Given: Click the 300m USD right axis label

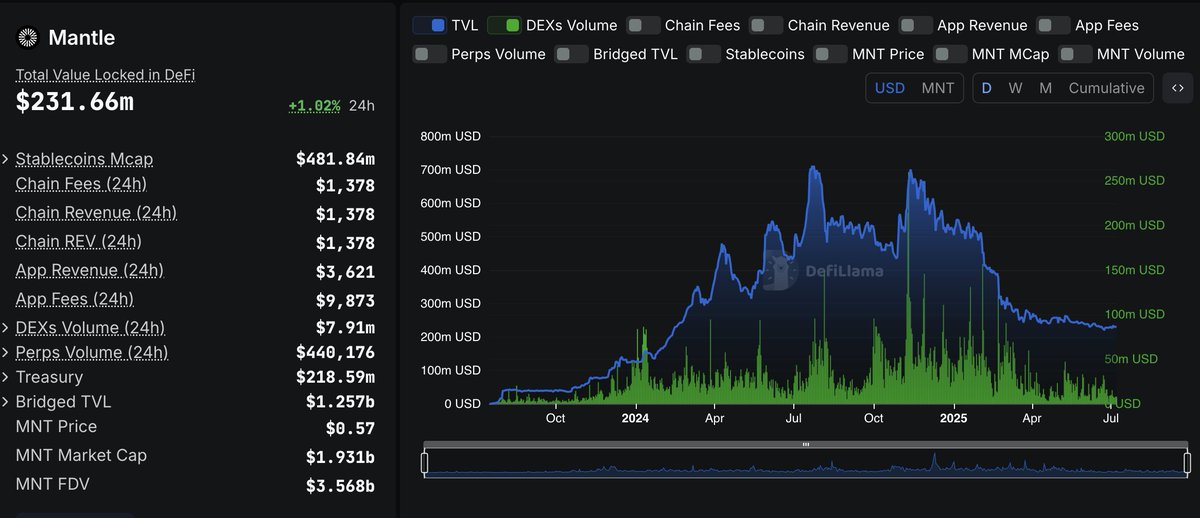Looking at the screenshot, I should click(x=1134, y=136).
